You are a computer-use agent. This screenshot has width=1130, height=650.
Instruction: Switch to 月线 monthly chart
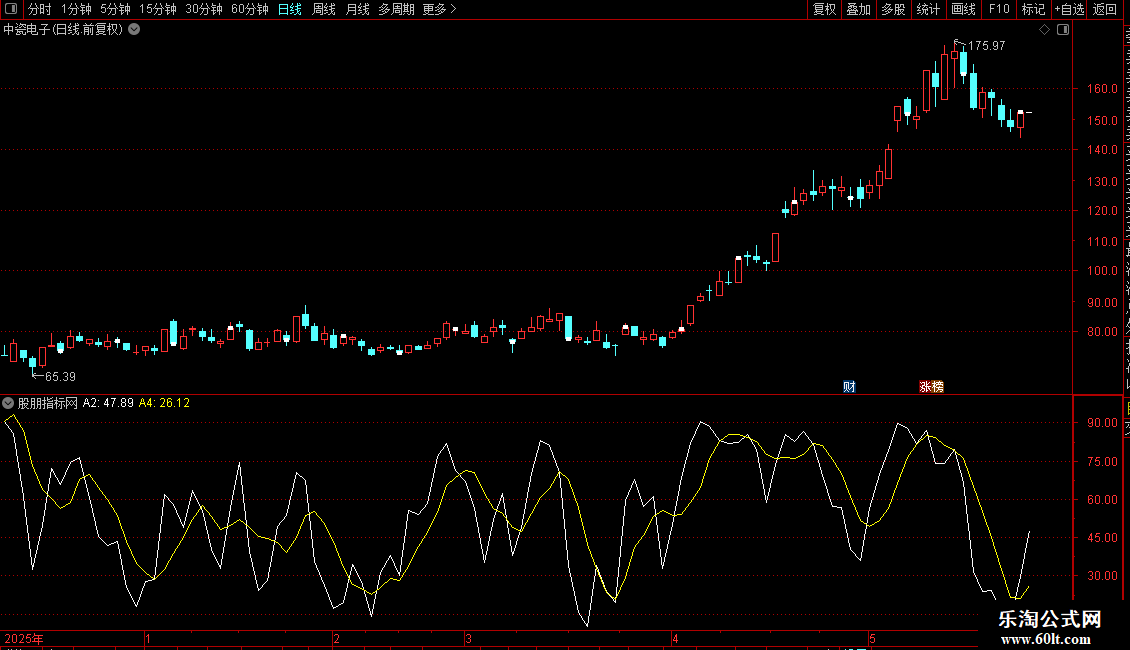pyautogui.click(x=357, y=9)
